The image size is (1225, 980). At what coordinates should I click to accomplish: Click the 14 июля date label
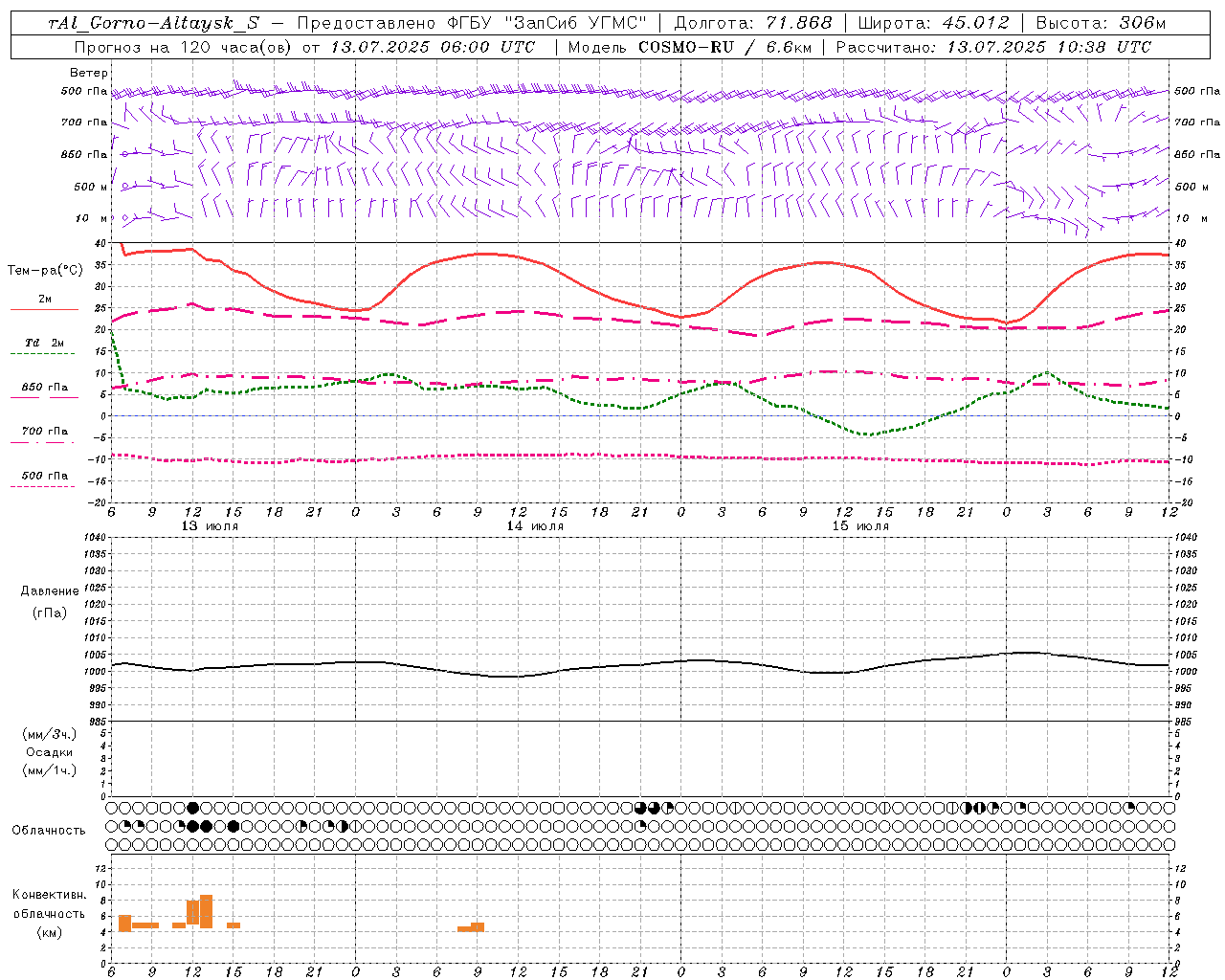click(535, 525)
